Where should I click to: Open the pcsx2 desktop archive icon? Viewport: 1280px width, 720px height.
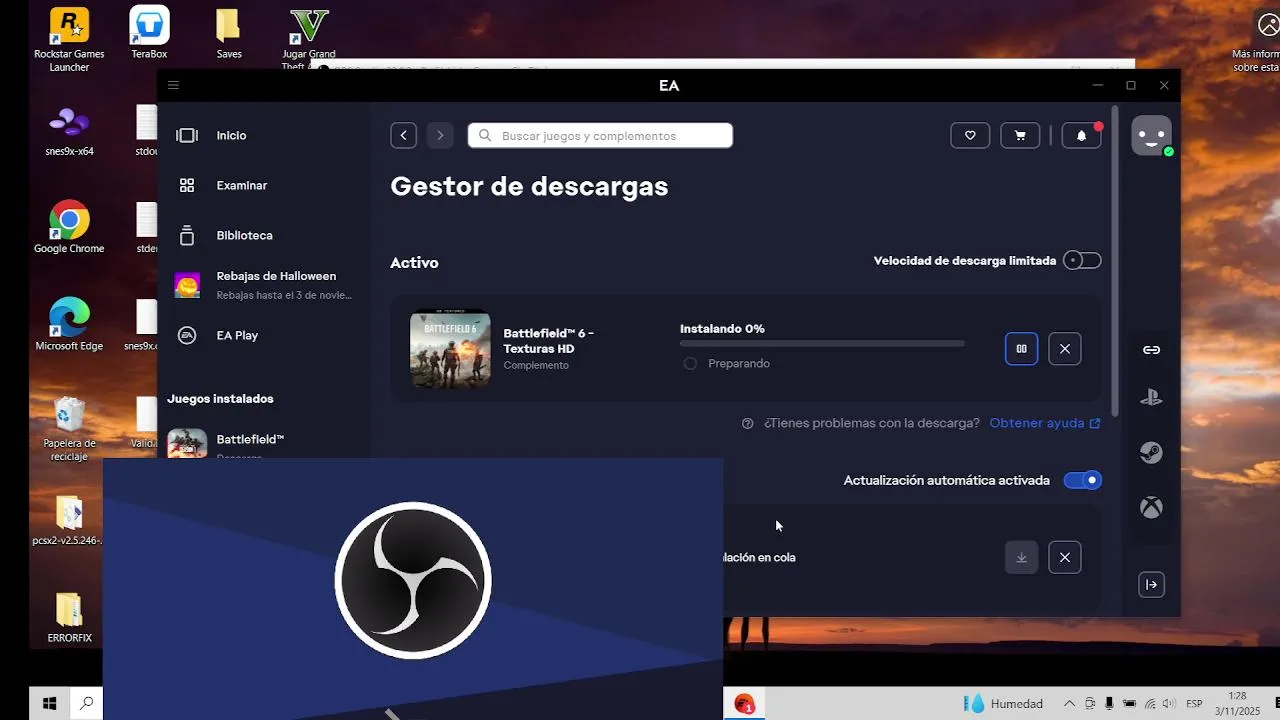pos(69,520)
